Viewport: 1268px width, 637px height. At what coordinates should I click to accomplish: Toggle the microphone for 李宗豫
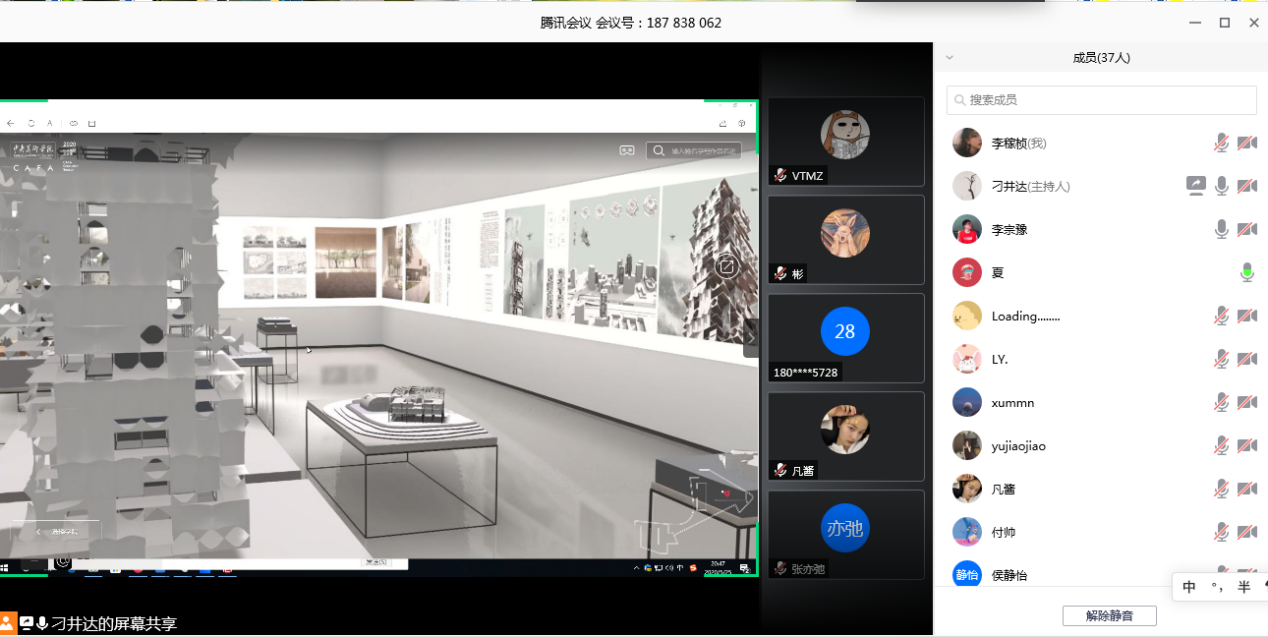click(1221, 229)
